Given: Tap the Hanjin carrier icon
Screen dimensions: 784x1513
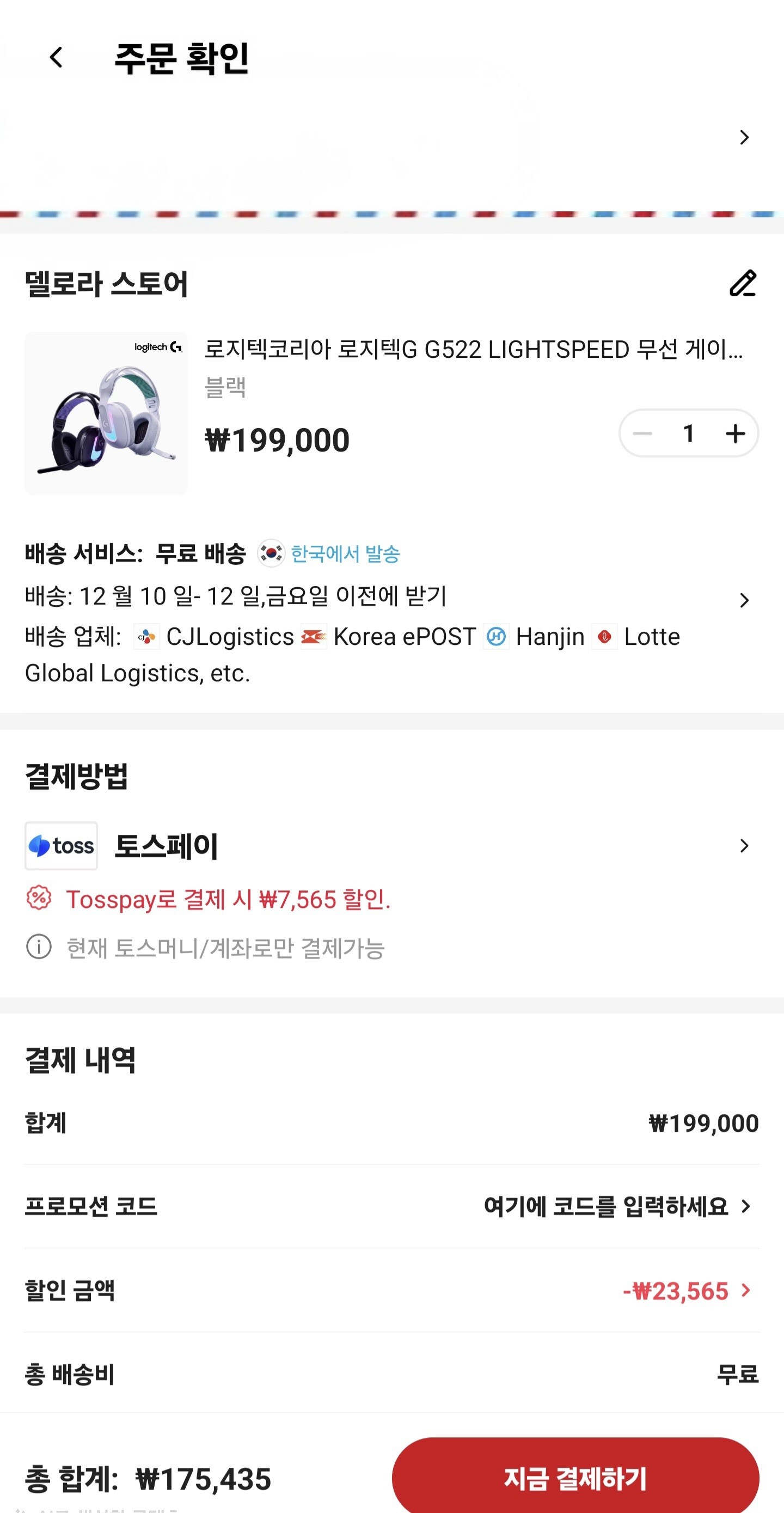Looking at the screenshot, I should click(x=496, y=637).
